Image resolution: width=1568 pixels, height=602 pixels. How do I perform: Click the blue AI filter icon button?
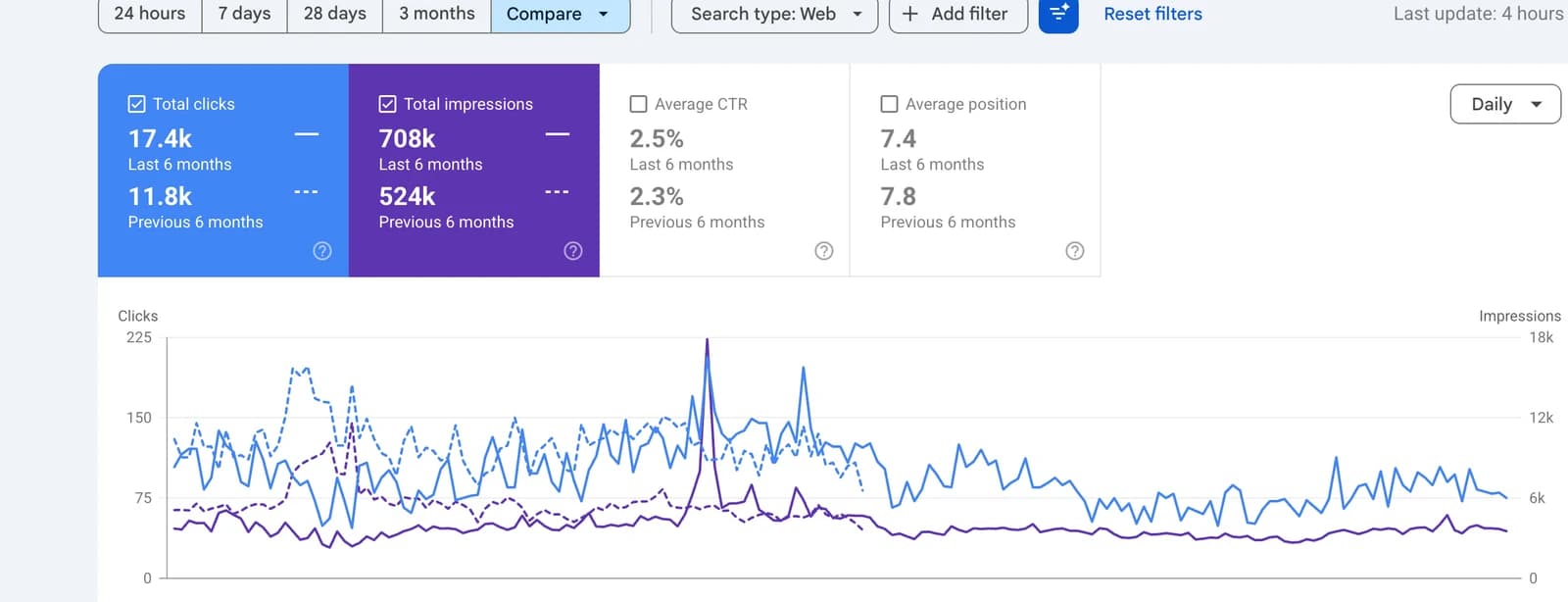(x=1058, y=14)
